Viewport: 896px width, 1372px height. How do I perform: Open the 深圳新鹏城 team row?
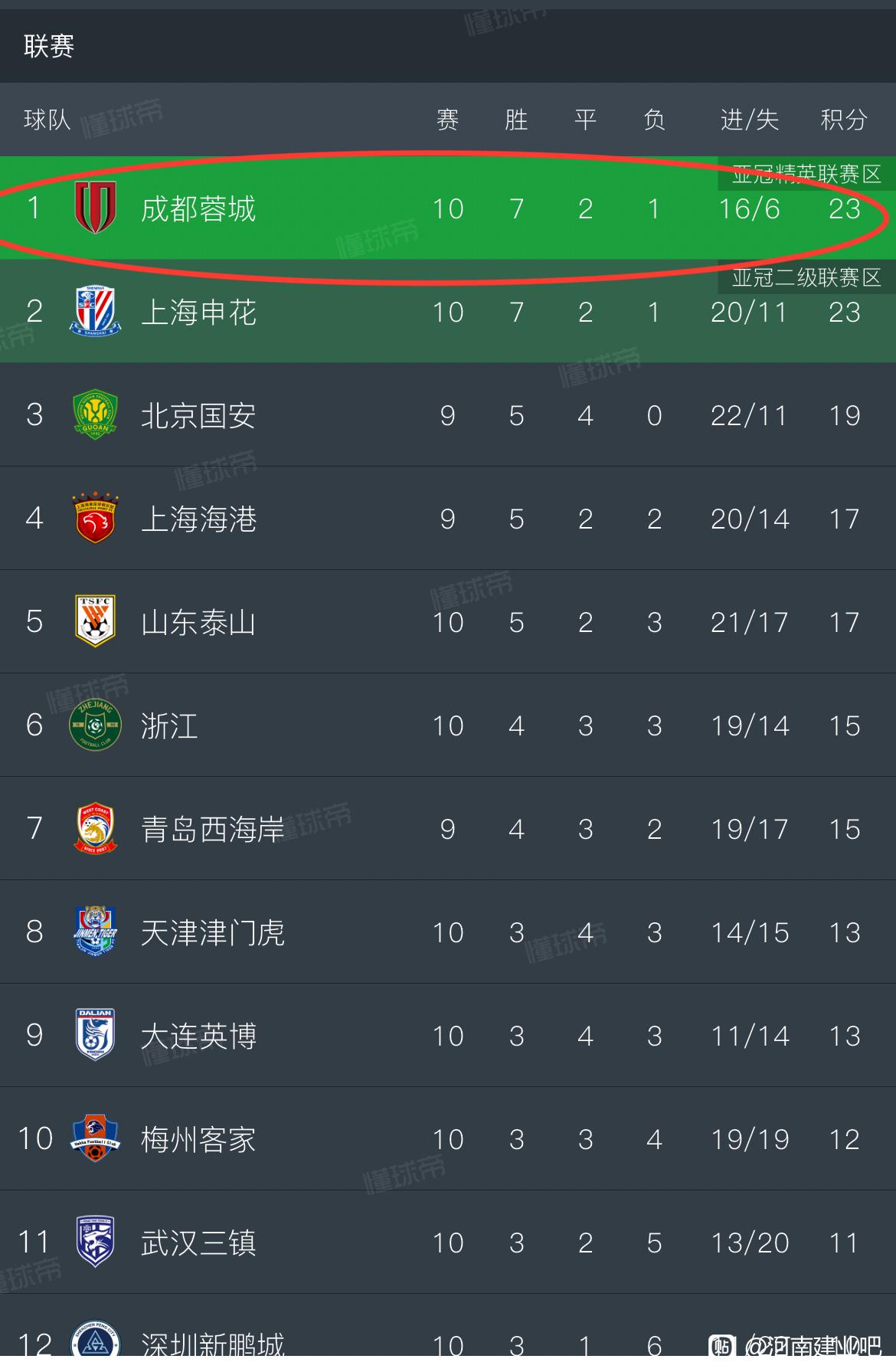click(448, 1333)
